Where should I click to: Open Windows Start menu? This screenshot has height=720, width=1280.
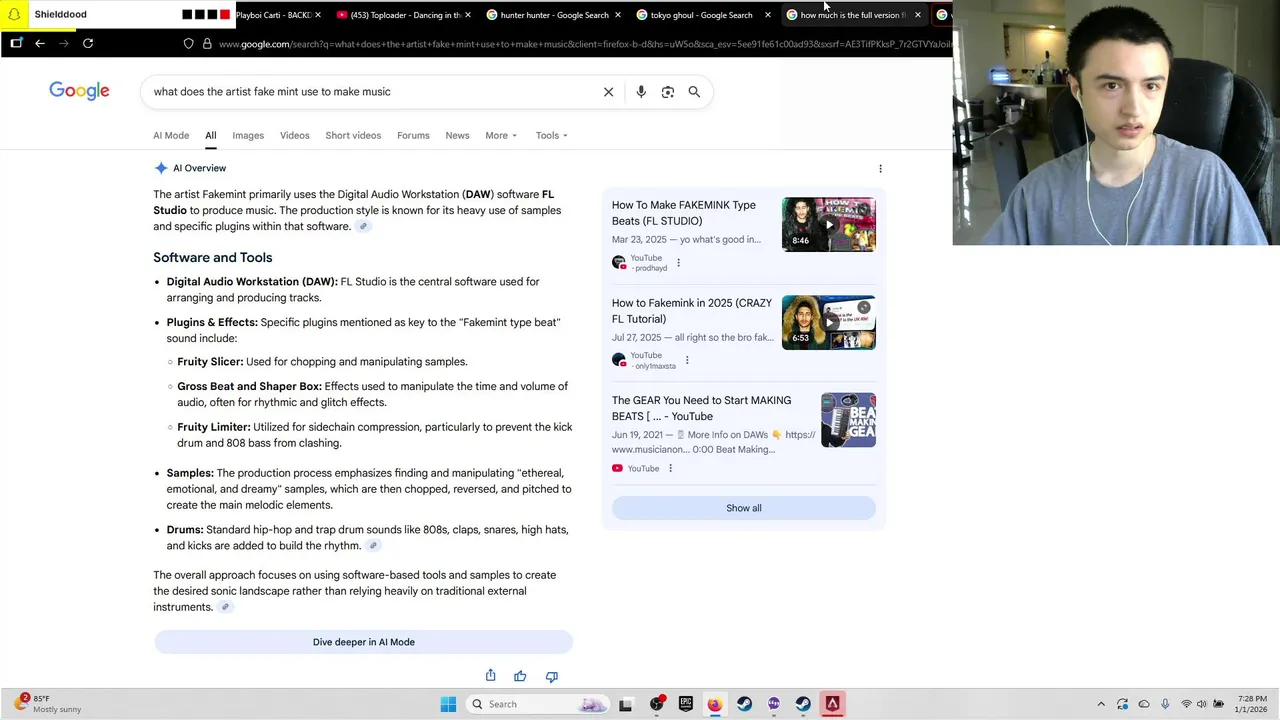448,704
